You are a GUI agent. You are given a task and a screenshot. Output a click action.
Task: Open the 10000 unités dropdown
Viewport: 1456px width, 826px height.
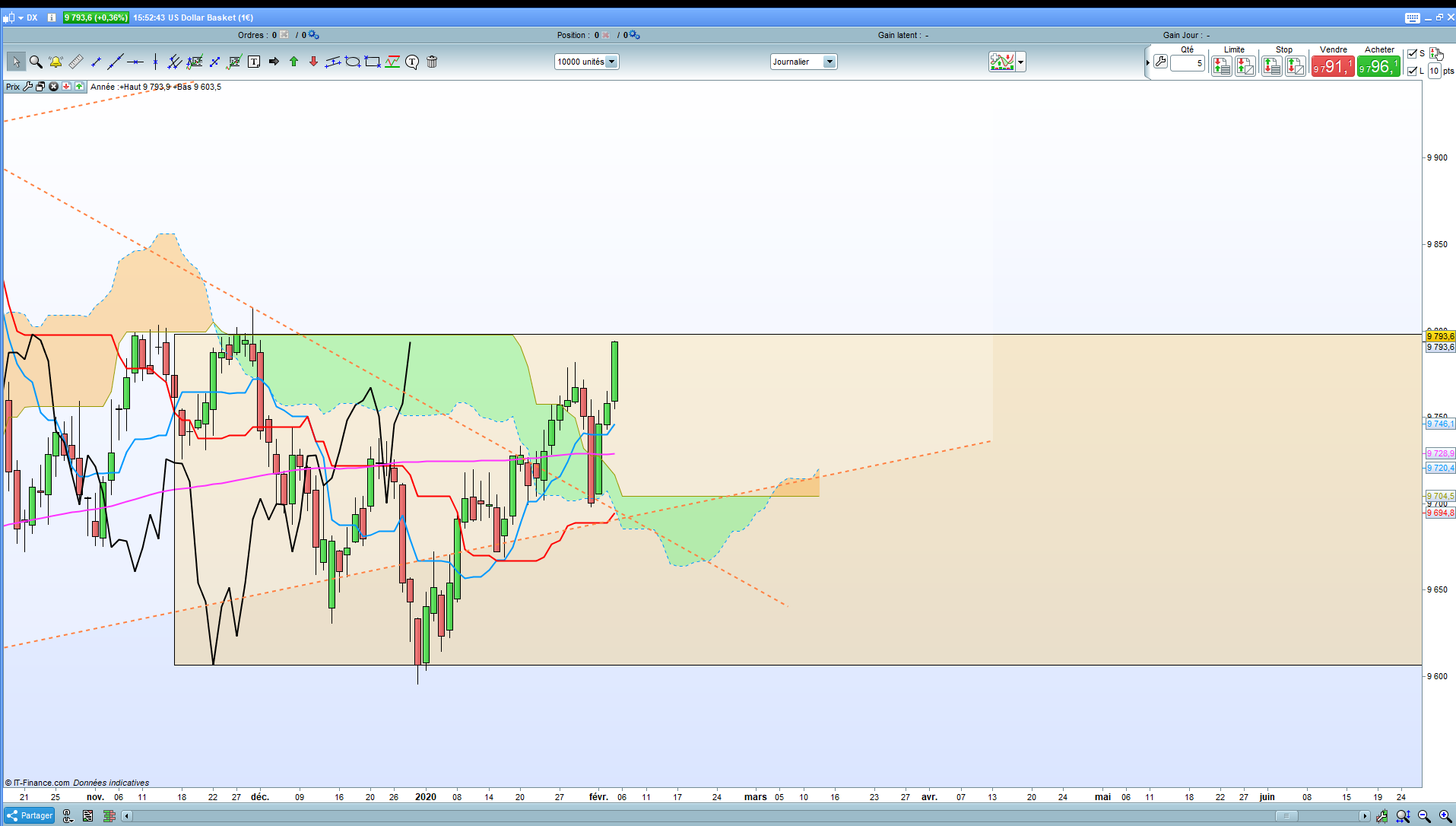pyautogui.click(x=587, y=62)
